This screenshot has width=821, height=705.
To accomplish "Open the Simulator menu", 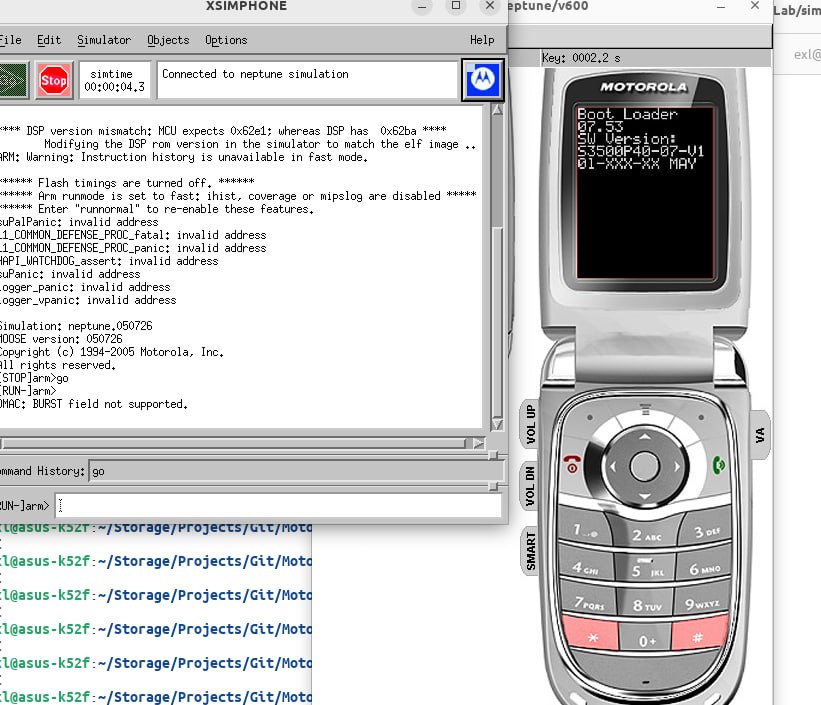I will (104, 40).
